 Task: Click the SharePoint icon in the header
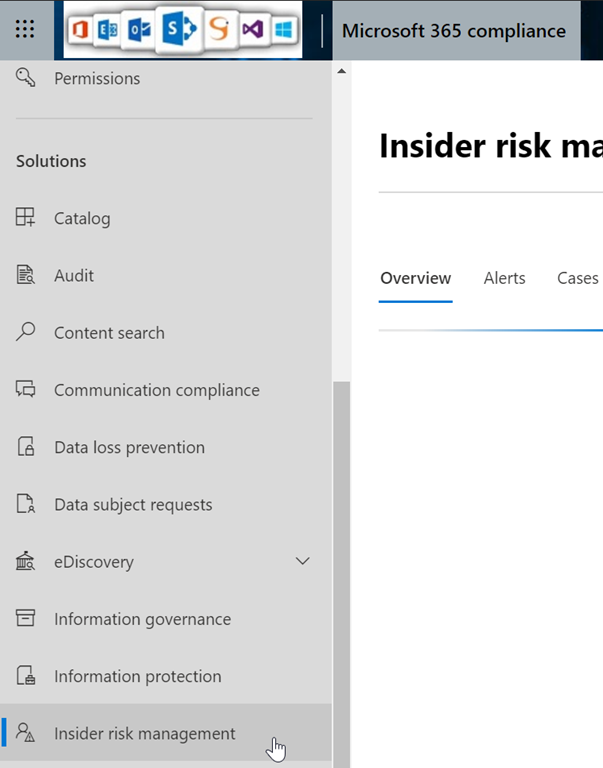pos(179,30)
